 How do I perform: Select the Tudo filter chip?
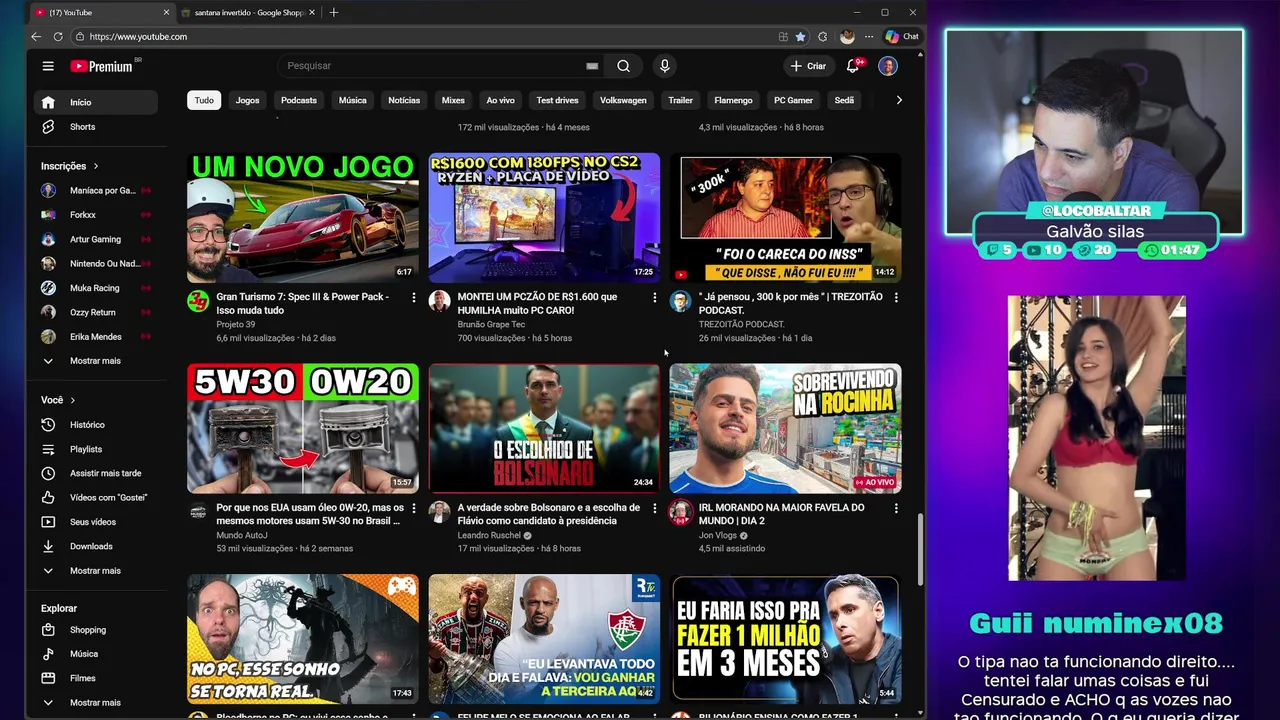(x=204, y=100)
